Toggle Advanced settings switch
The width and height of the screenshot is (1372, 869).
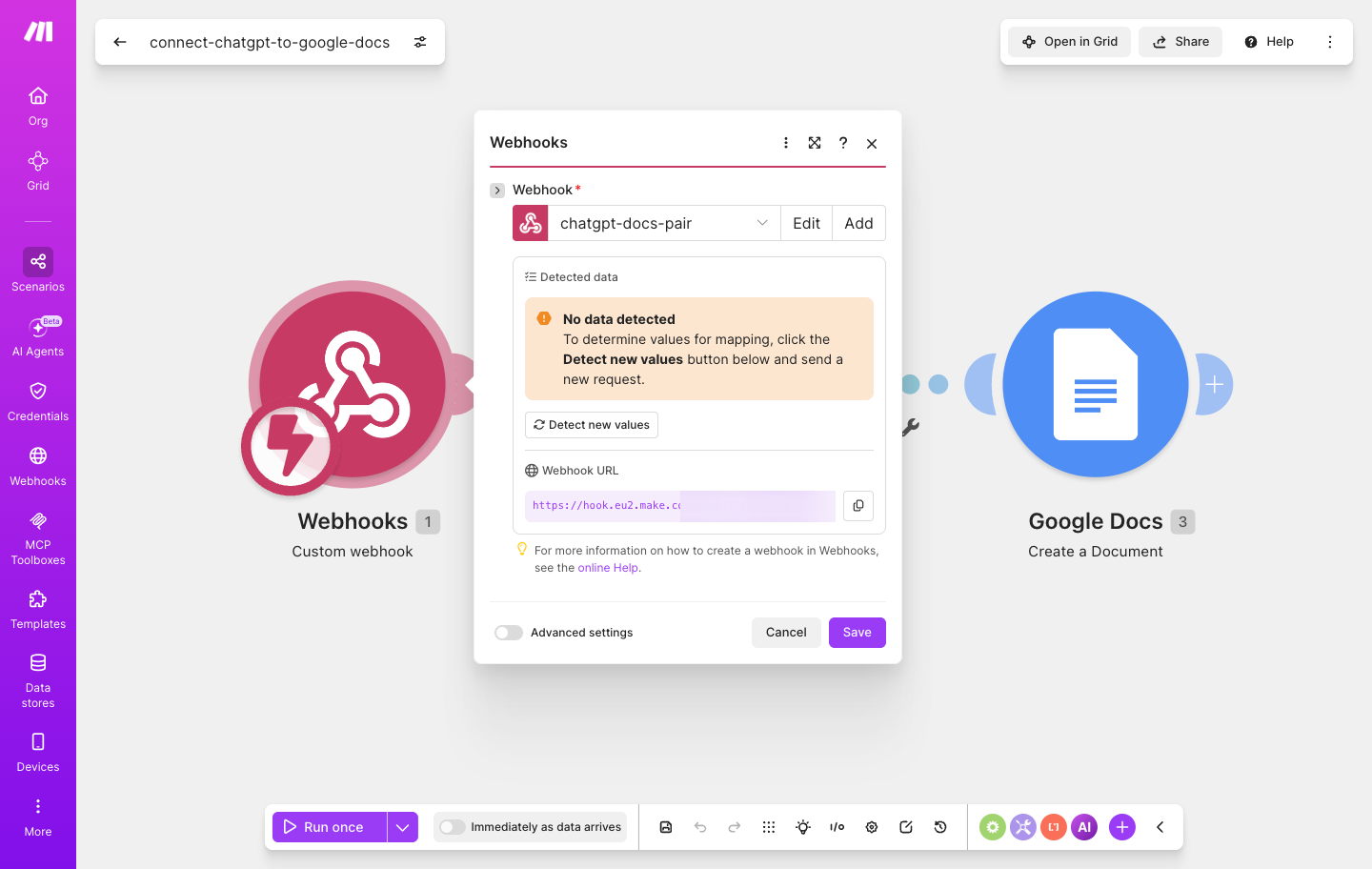[x=509, y=633]
